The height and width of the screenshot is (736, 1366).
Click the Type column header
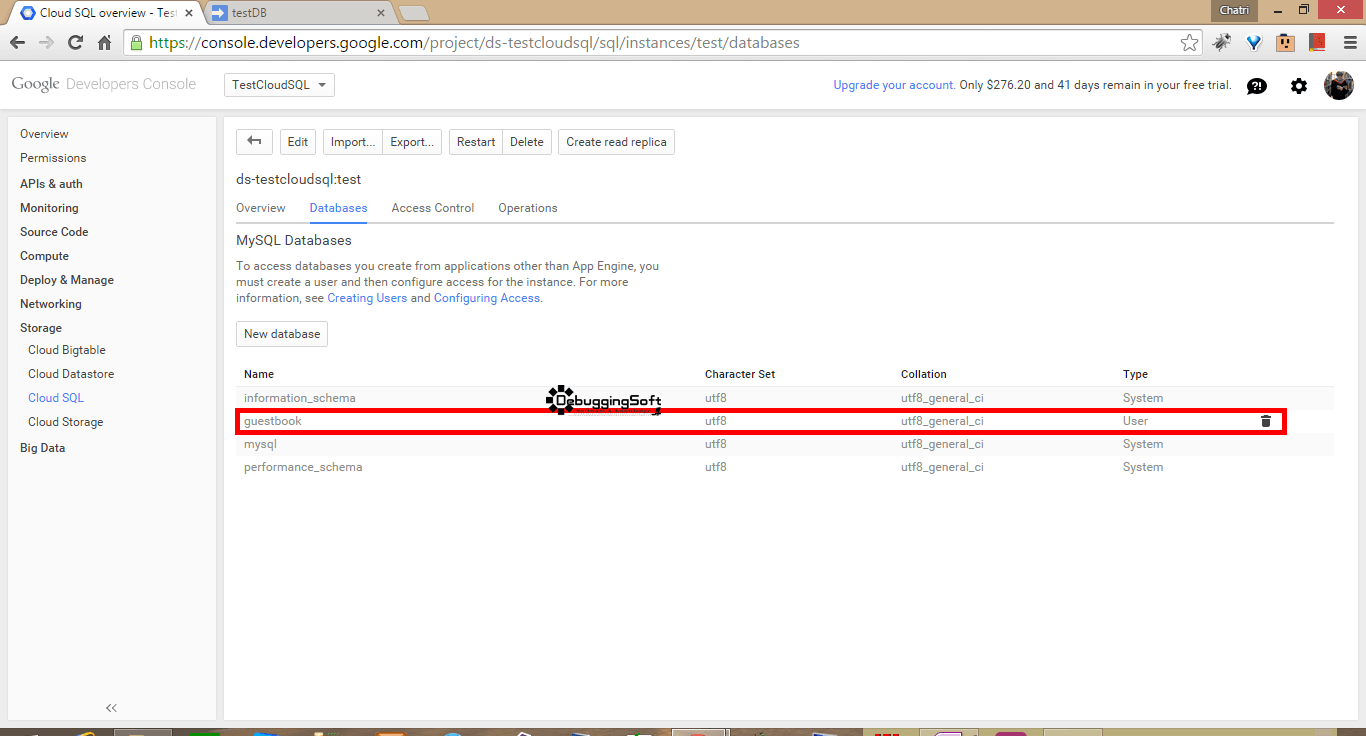click(1135, 374)
